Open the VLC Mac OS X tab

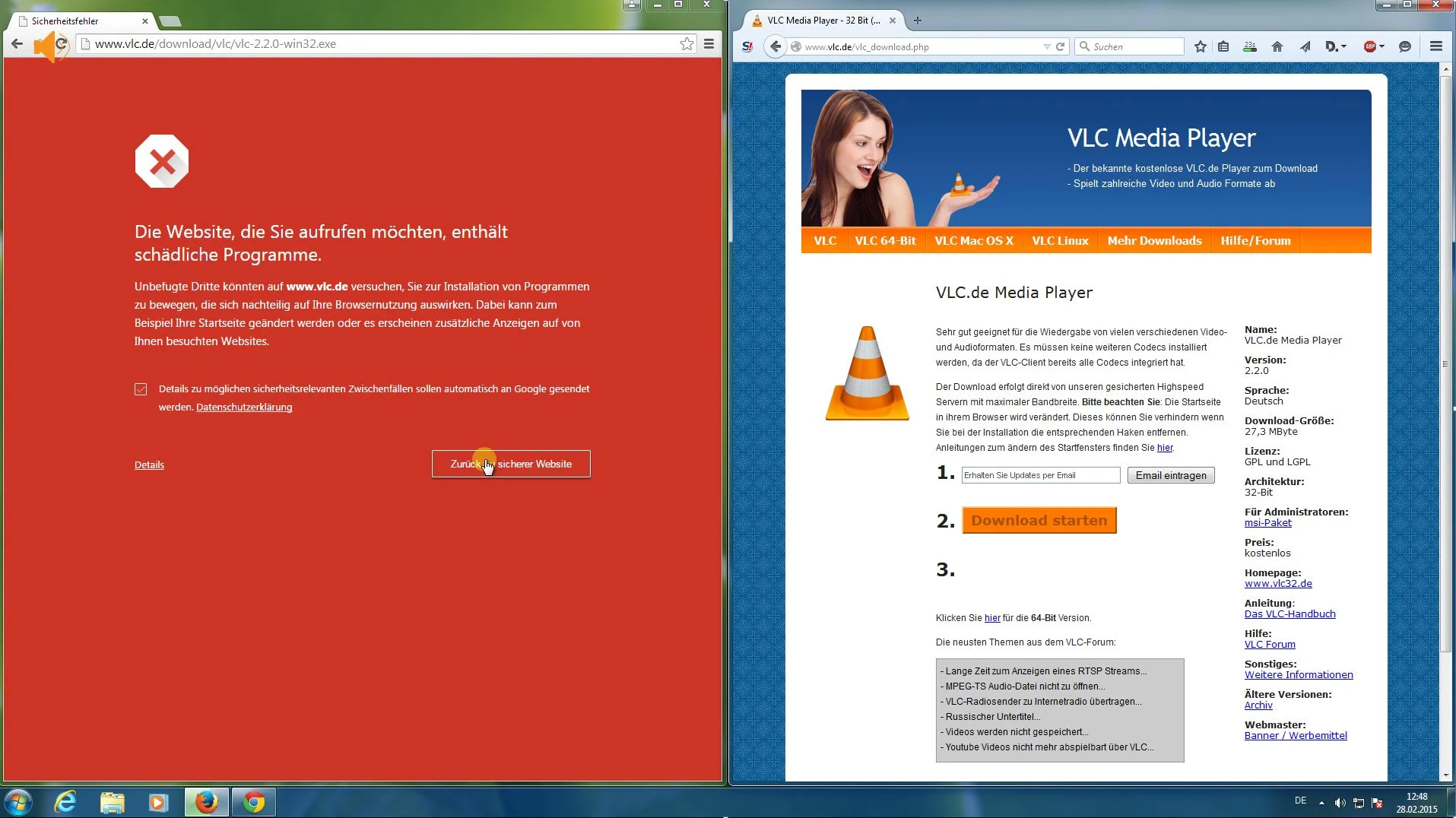click(974, 240)
